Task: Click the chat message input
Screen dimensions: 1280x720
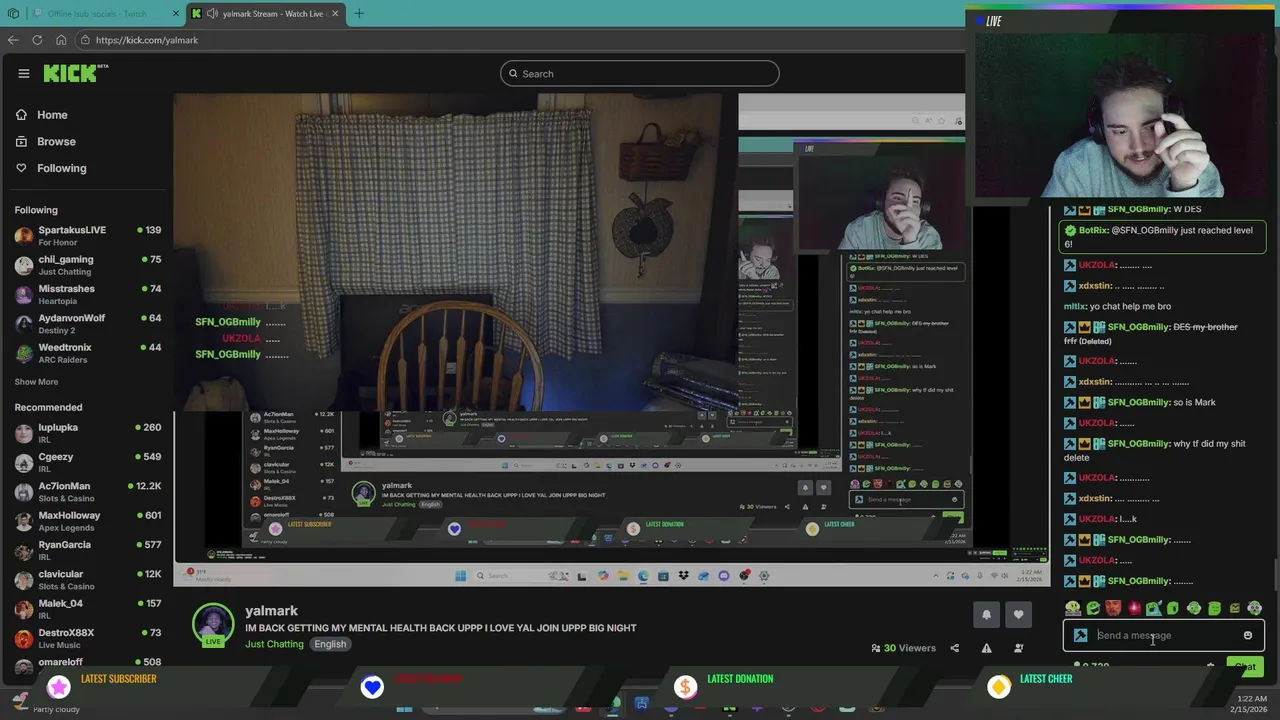Action: click(1164, 635)
